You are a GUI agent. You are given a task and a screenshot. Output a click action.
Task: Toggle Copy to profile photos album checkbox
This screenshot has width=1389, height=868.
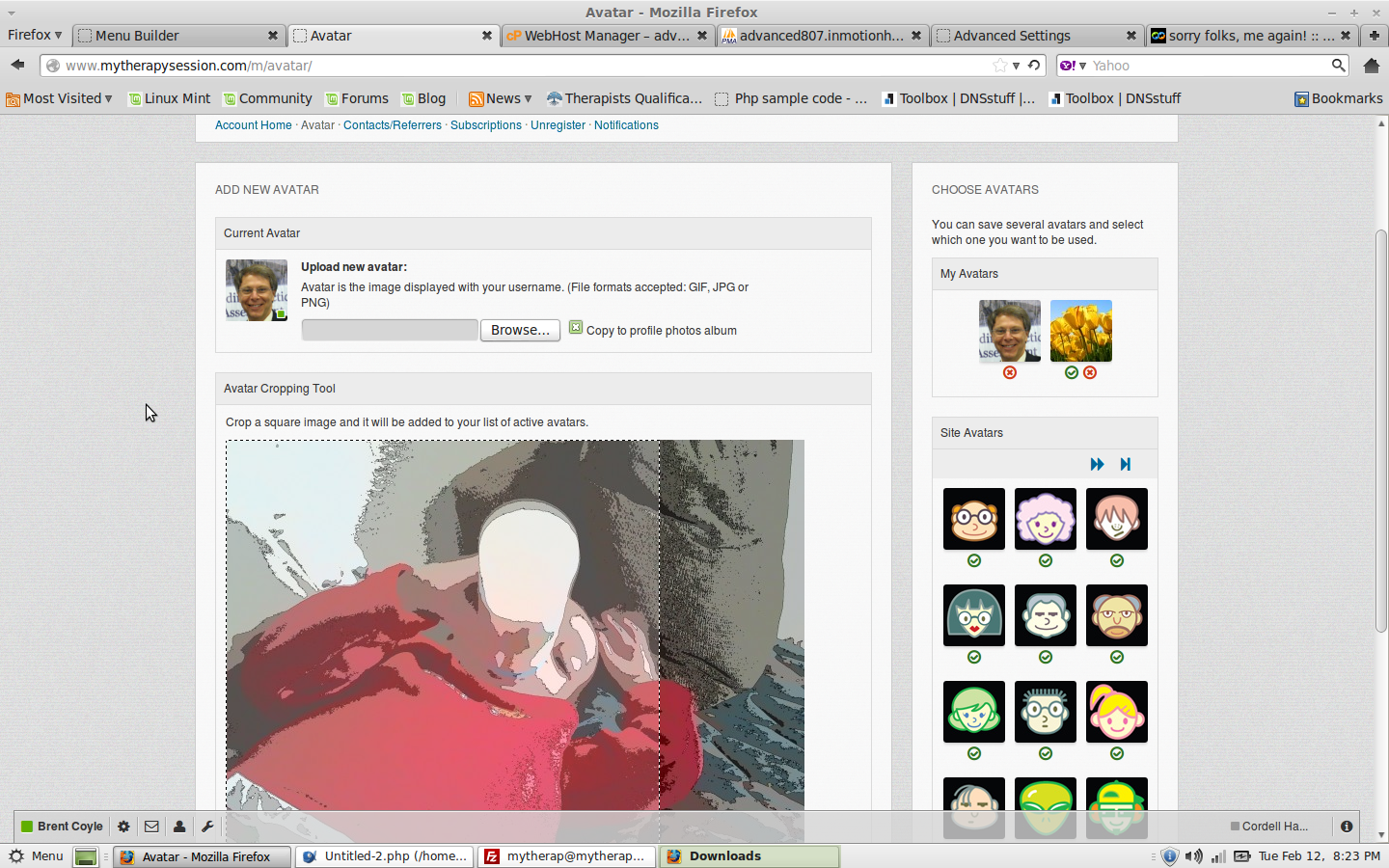(576, 328)
